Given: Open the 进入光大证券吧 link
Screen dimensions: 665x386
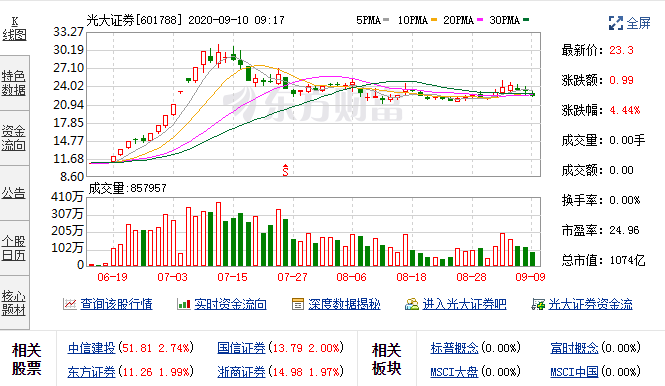Looking at the screenshot, I should (x=464, y=304).
